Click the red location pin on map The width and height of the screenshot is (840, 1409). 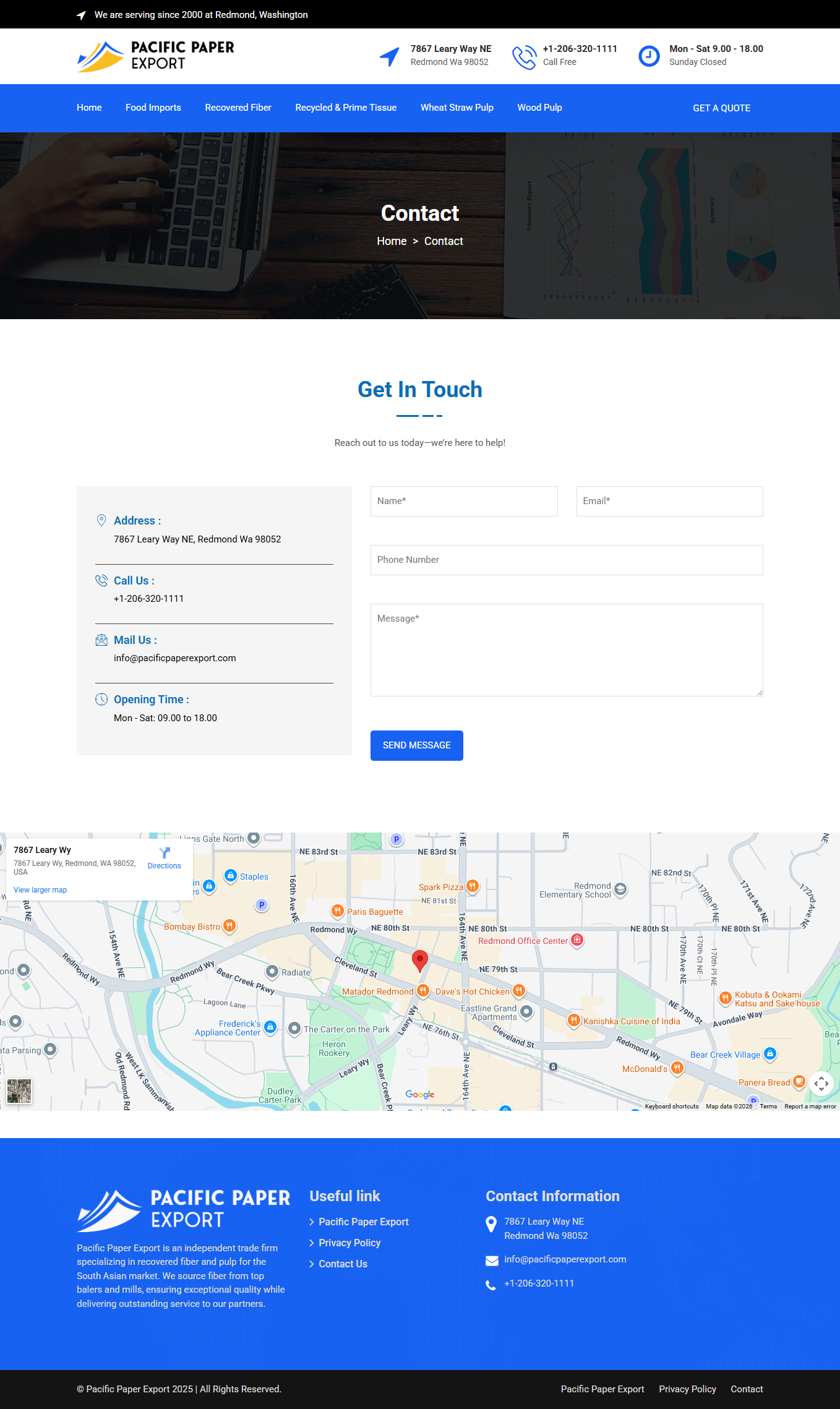[x=420, y=960]
